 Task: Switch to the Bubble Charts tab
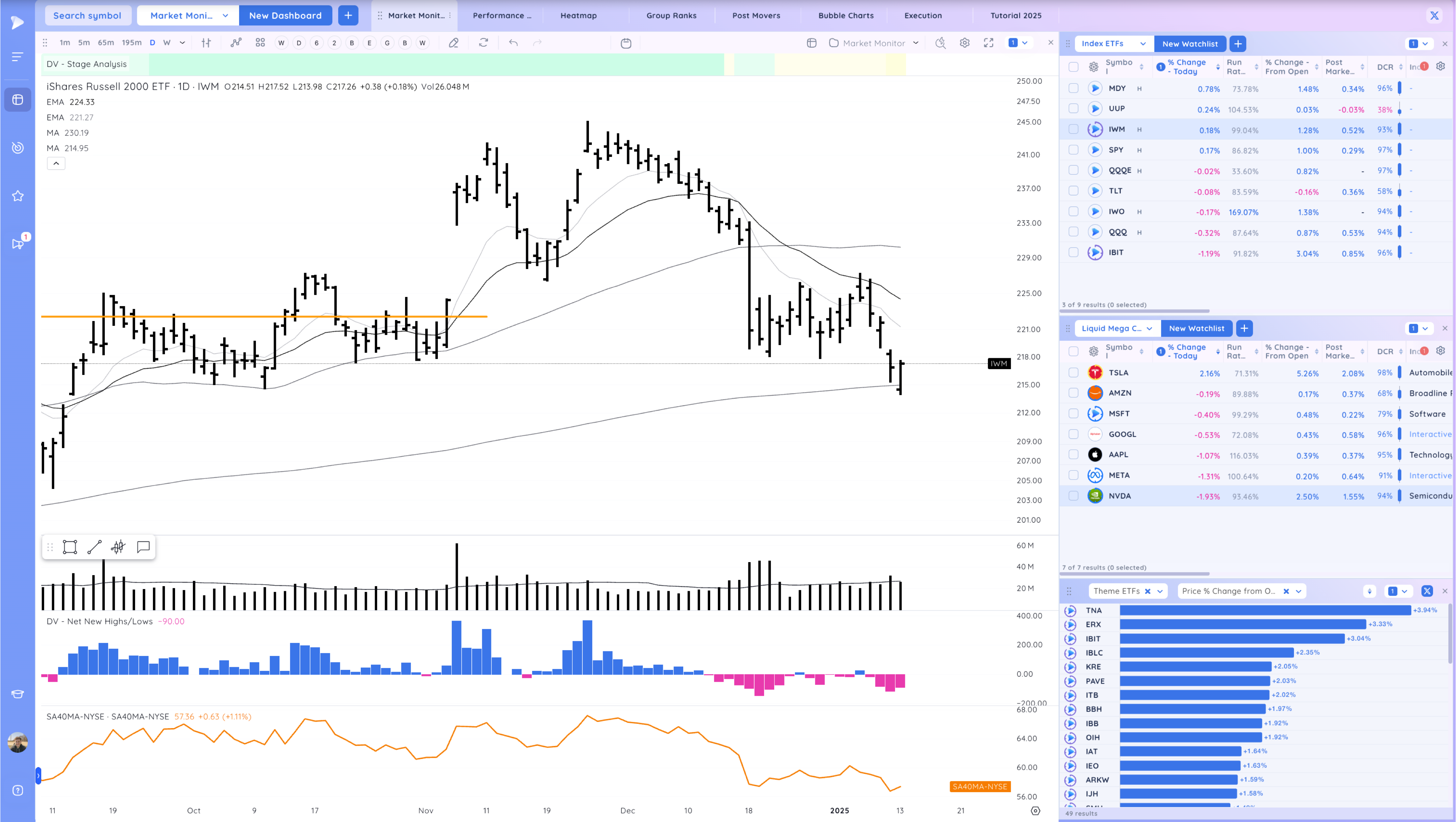click(846, 16)
